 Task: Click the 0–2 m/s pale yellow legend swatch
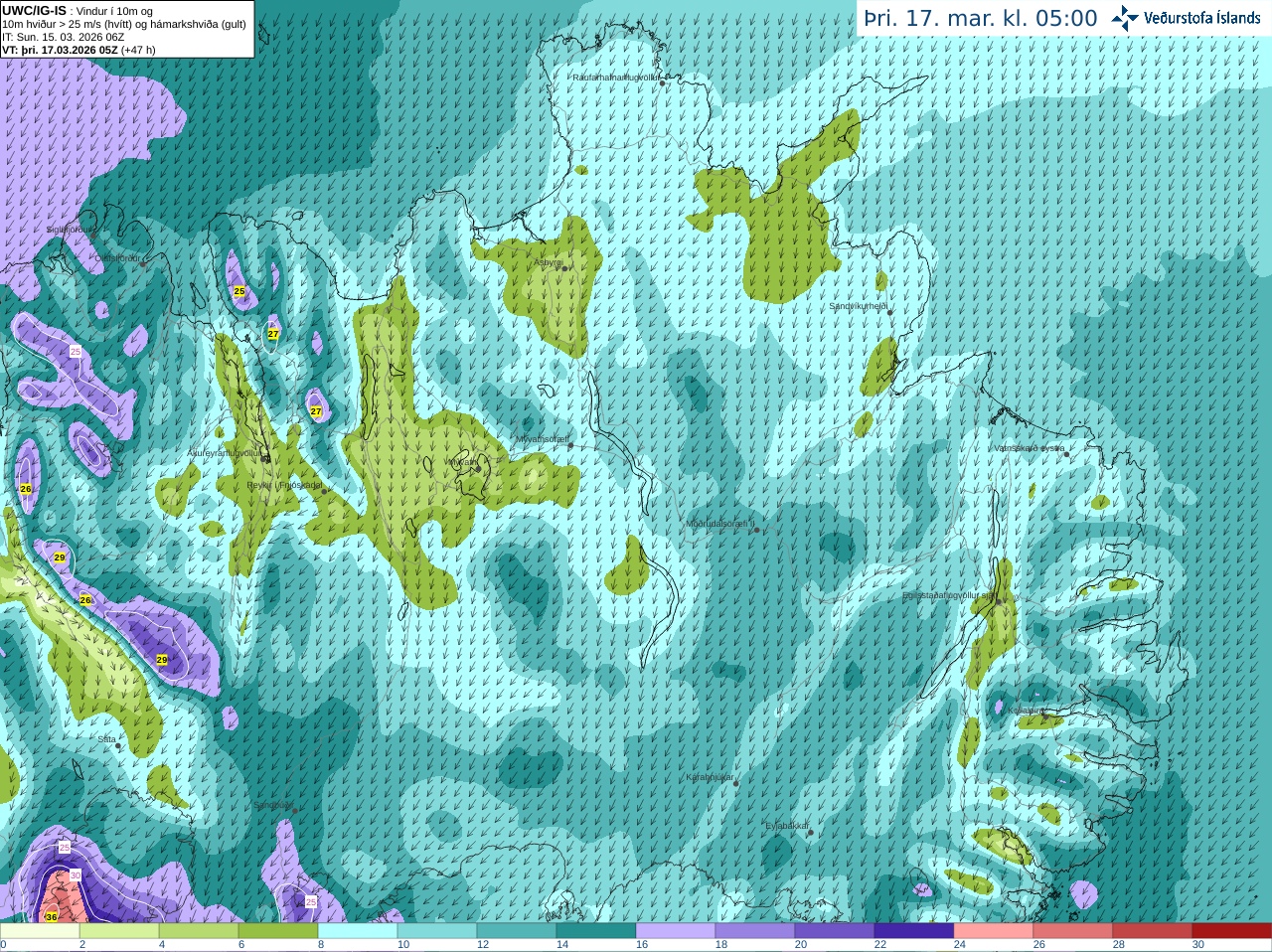40,931
